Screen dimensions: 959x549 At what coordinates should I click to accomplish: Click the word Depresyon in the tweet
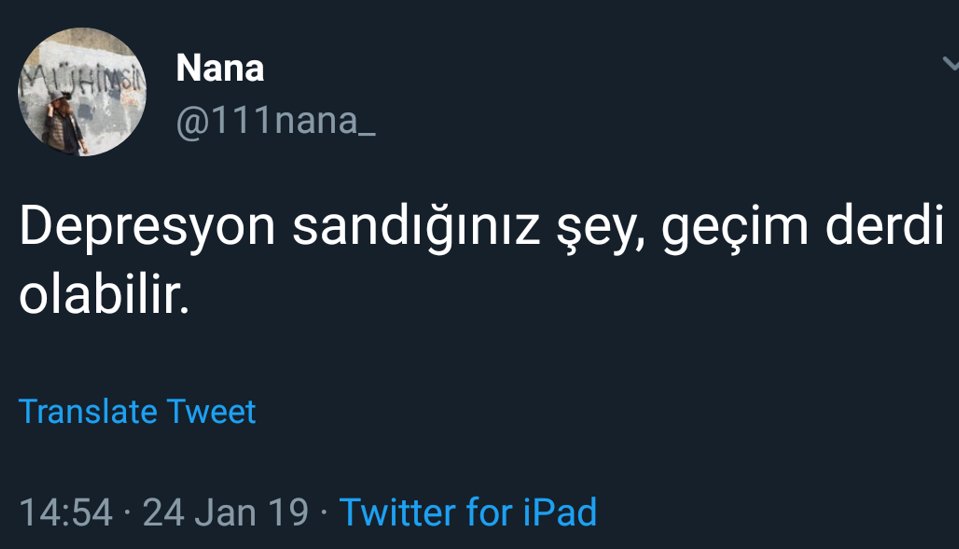coord(147,230)
